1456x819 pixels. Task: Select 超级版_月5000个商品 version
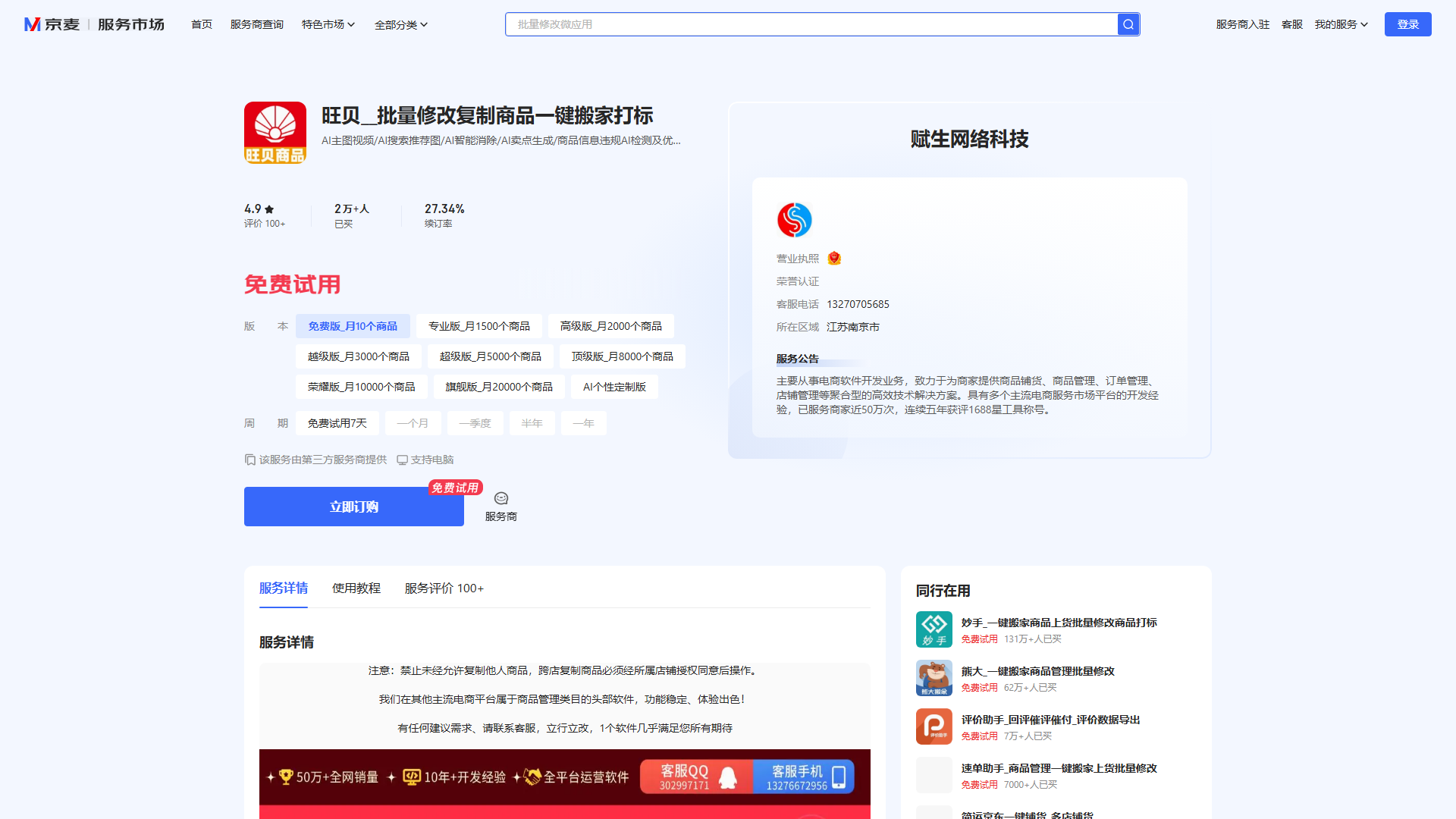[491, 356]
